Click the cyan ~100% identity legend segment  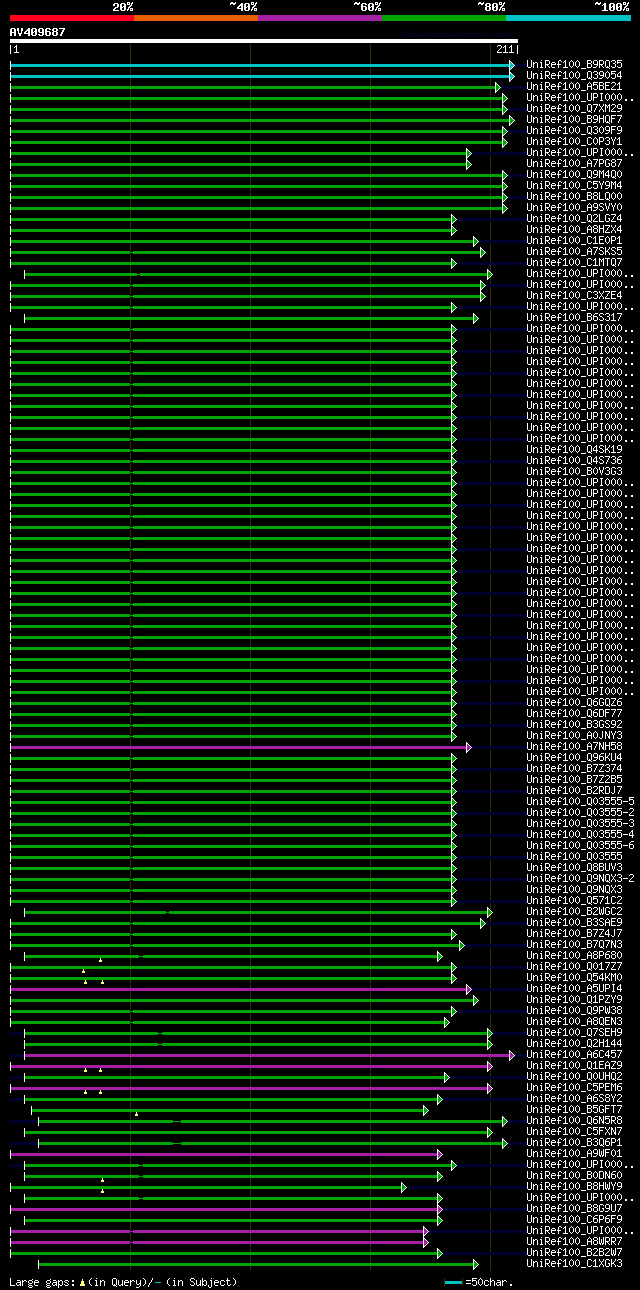click(567, 17)
